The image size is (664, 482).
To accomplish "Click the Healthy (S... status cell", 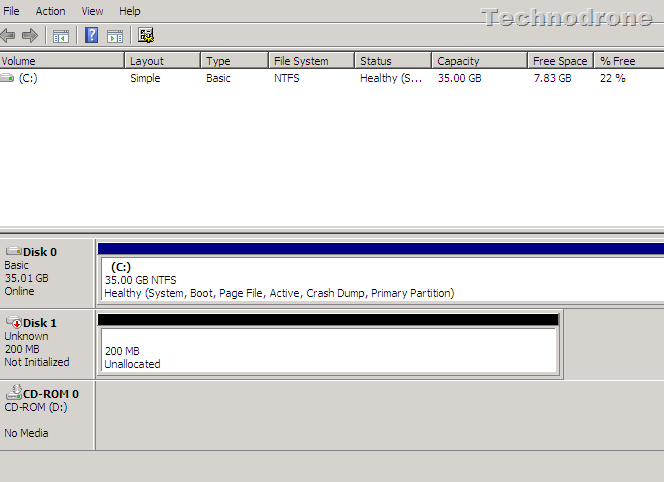I will pos(391,78).
